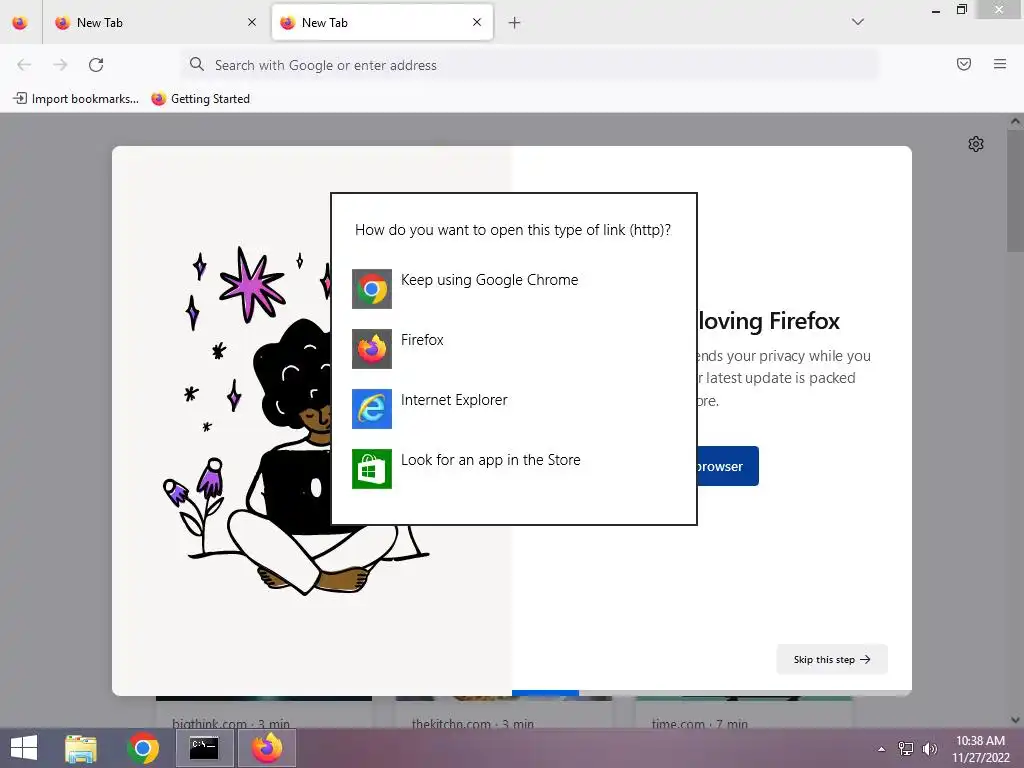Switch to the first New Tab

coord(155,23)
